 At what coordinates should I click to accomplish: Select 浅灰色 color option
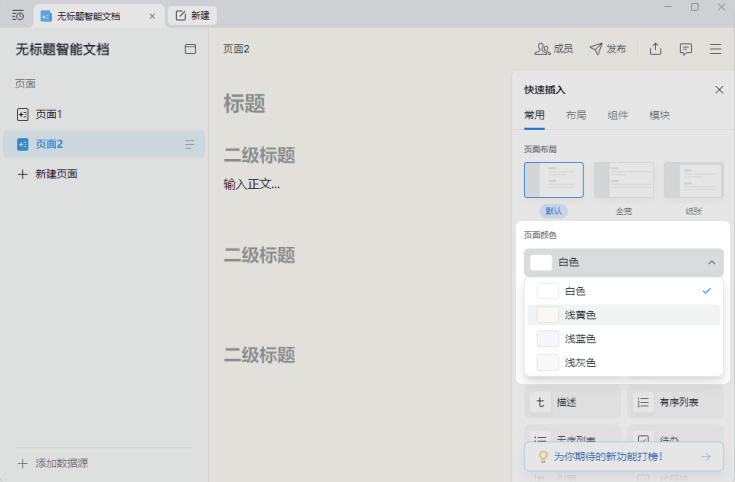pos(623,362)
